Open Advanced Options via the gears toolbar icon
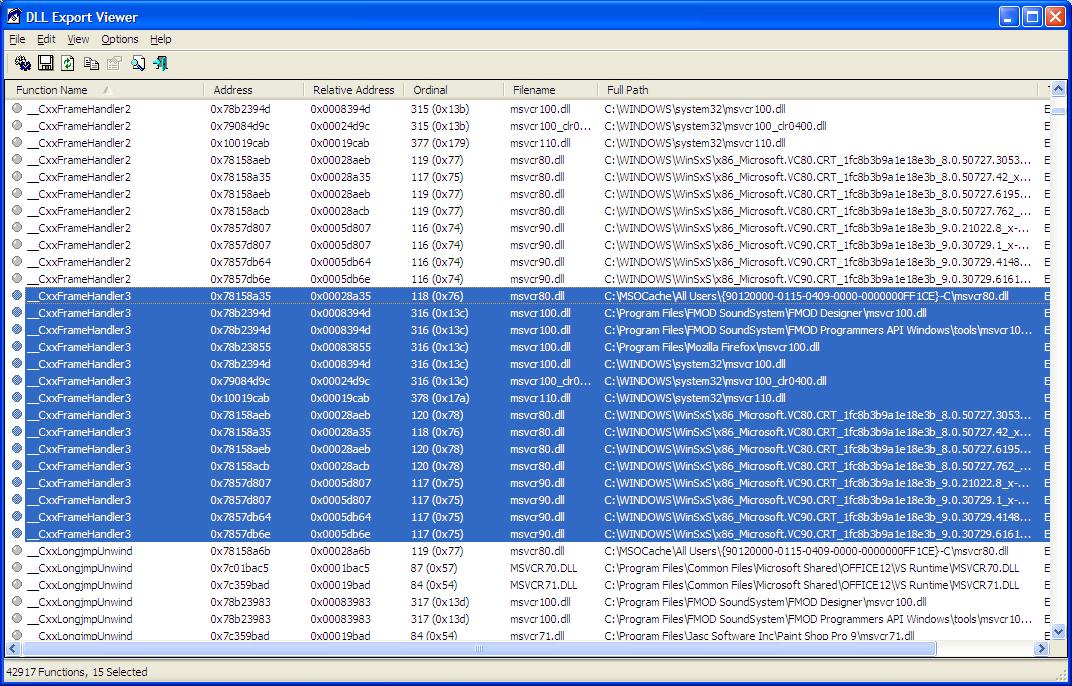This screenshot has width=1072, height=686. (x=23, y=63)
